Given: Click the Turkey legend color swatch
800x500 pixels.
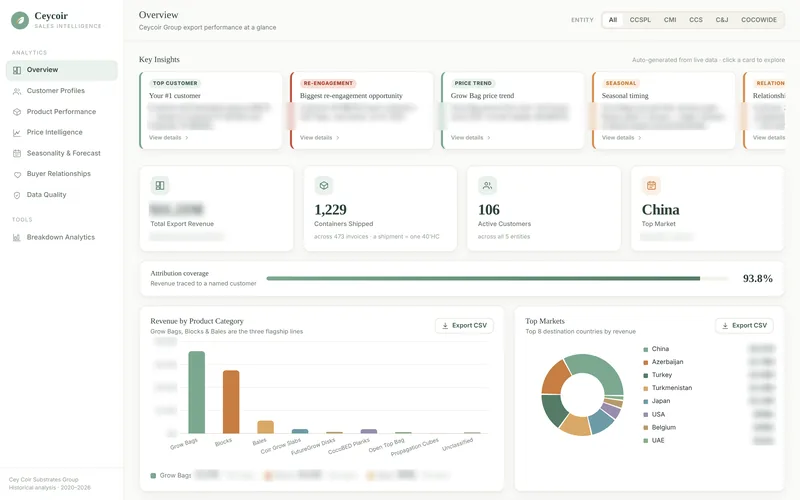Looking at the screenshot, I should pos(645,376).
